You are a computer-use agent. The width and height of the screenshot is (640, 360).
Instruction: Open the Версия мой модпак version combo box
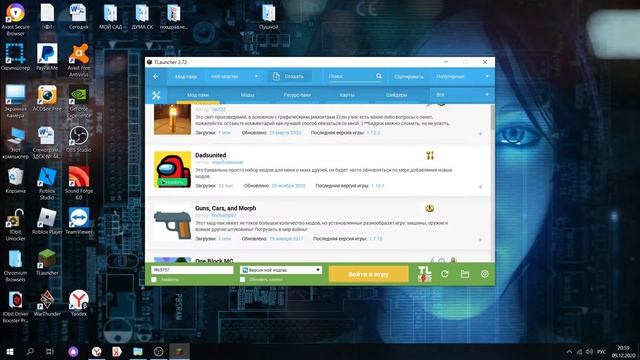280,270
